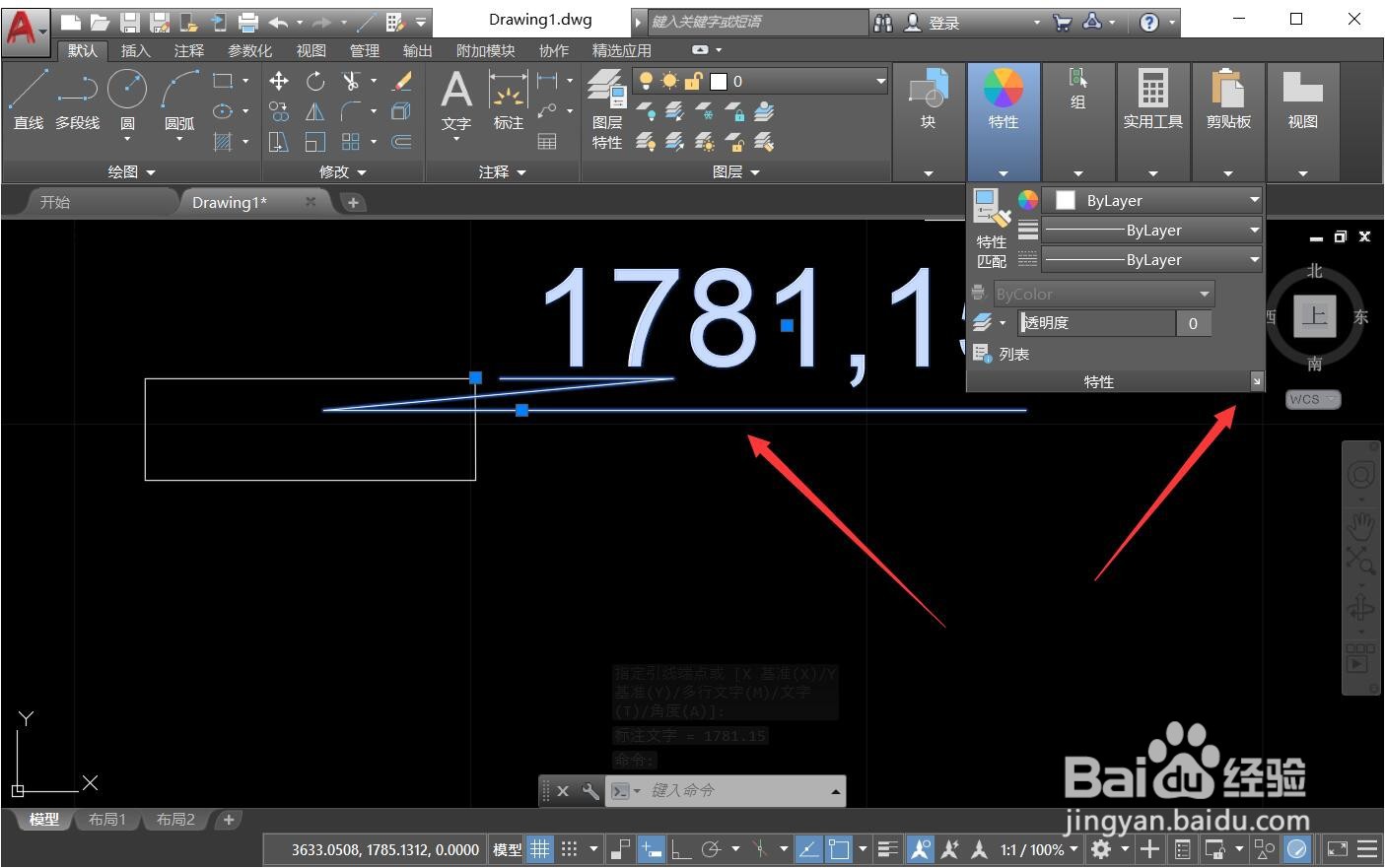Toggle lineweight display in status bar
The width and height of the screenshot is (1385, 868).
[888, 848]
